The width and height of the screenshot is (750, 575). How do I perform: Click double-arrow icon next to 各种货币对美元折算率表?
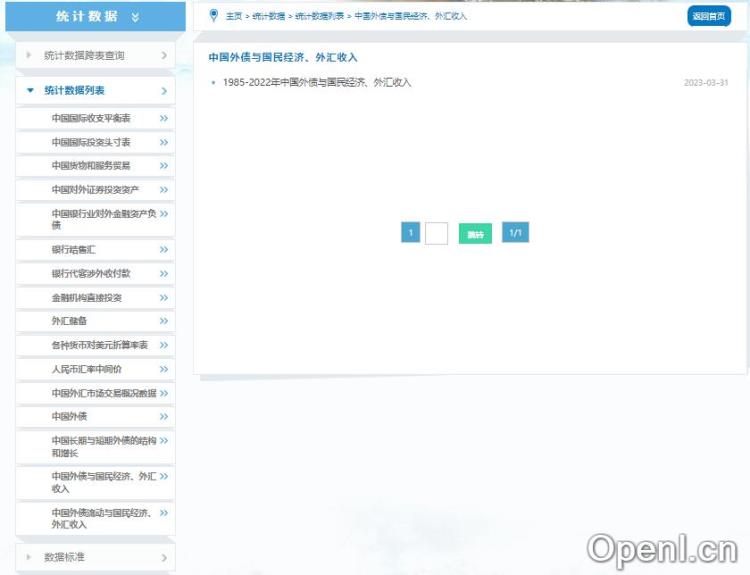[x=164, y=345]
